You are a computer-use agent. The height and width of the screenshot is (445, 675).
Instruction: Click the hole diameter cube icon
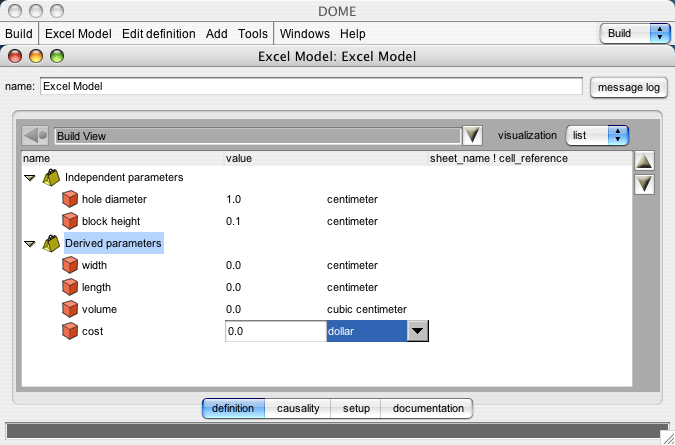[x=70, y=199]
